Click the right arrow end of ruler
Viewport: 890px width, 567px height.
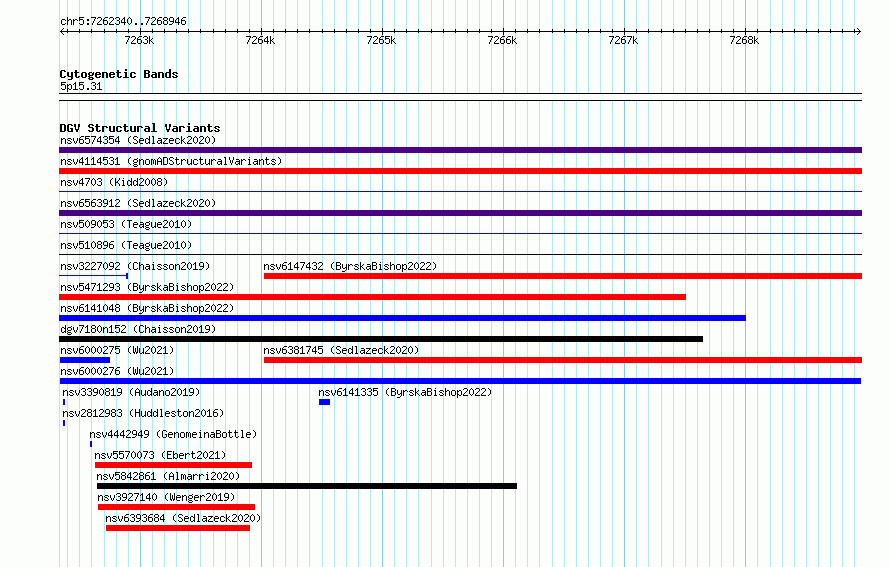(x=858, y=31)
